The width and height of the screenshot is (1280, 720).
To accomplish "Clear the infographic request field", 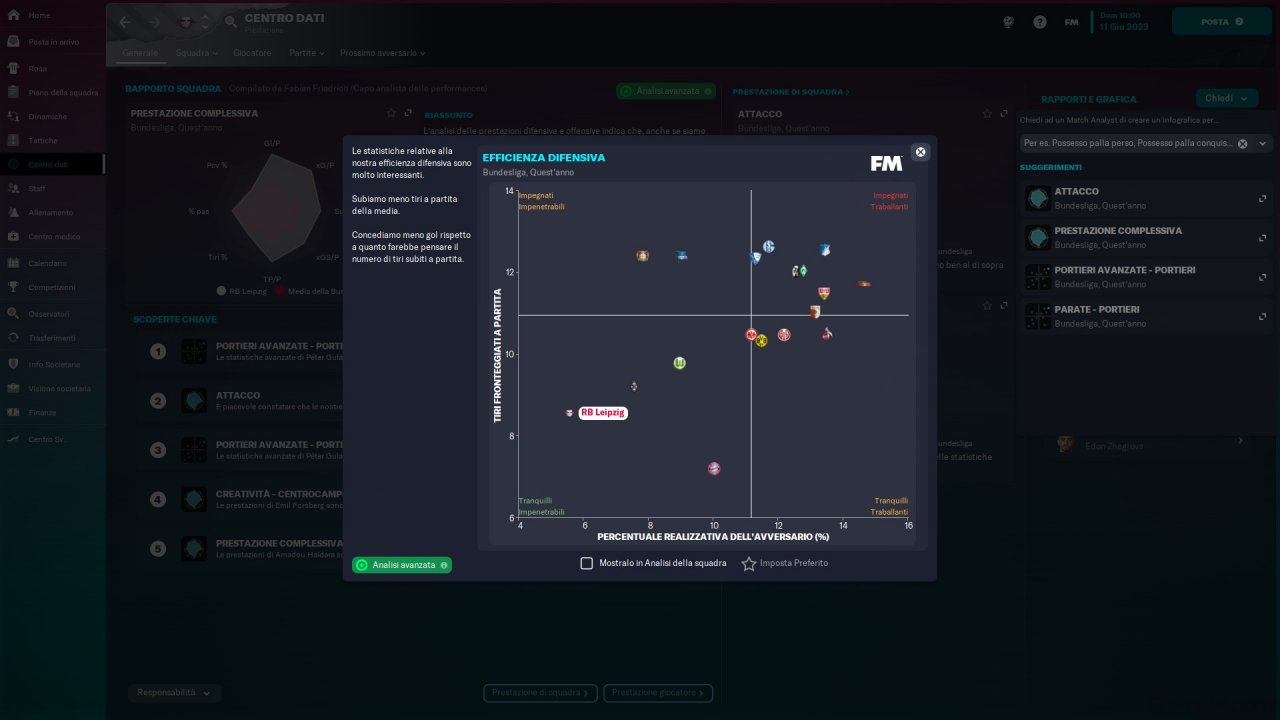I will [1243, 144].
